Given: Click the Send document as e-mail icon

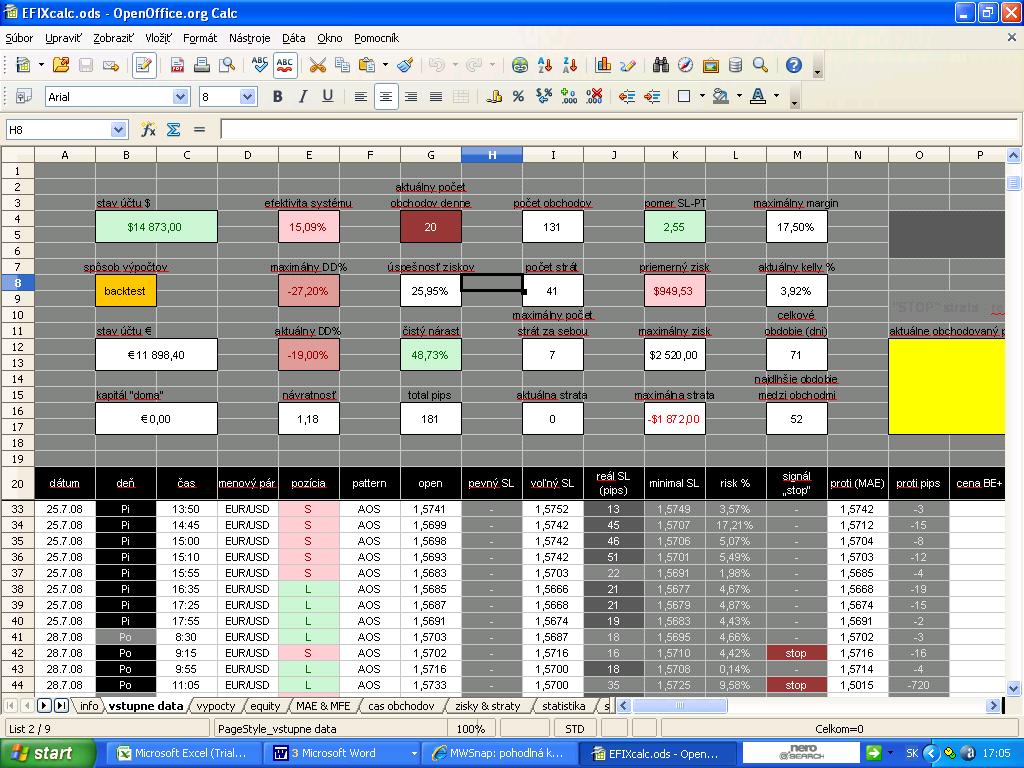Looking at the screenshot, I should click(111, 65).
